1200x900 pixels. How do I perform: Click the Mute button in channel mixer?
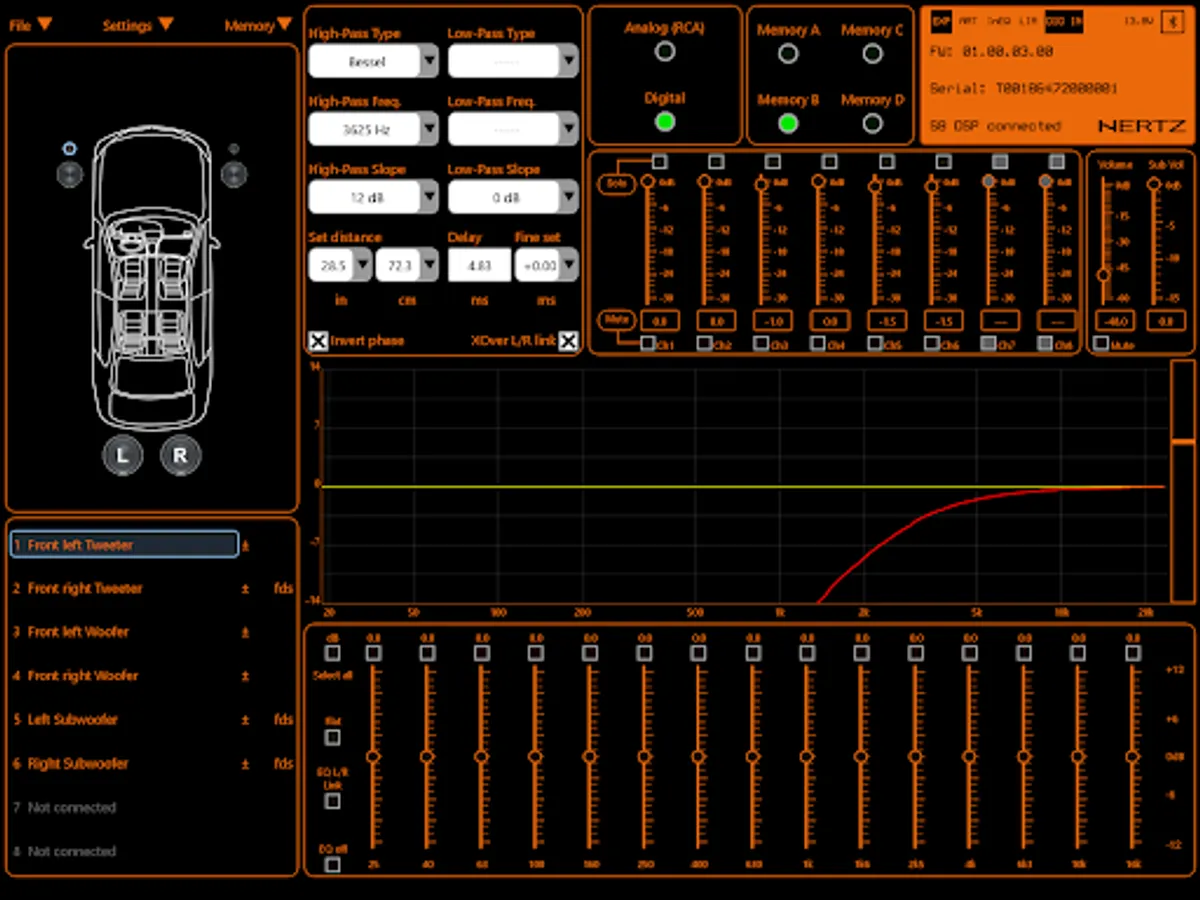click(617, 320)
